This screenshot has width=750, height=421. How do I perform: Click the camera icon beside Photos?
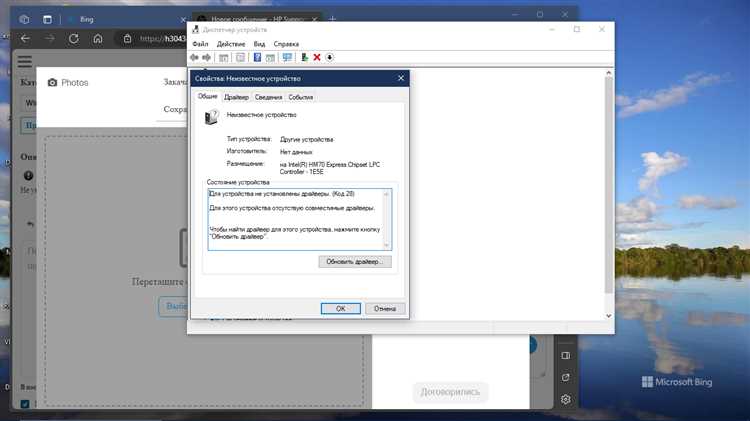pyautogui.click(x=53, y=82)
